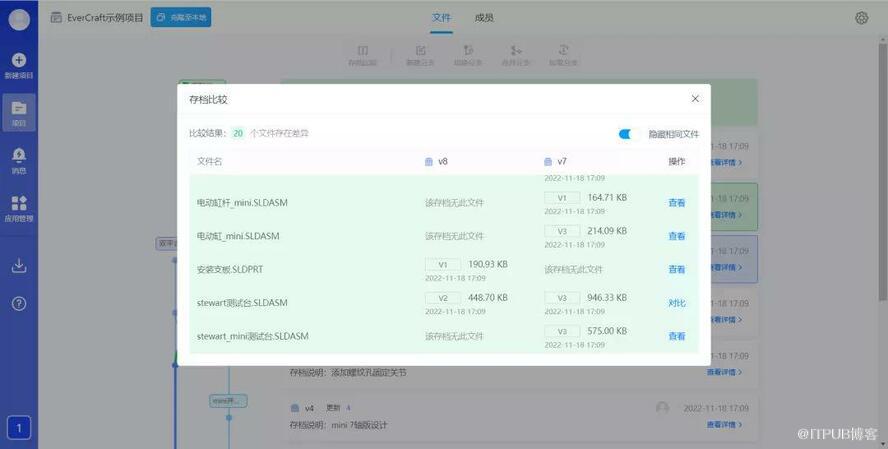Select the V3 badge next to 946.33 KB

[x=562, y=298]
